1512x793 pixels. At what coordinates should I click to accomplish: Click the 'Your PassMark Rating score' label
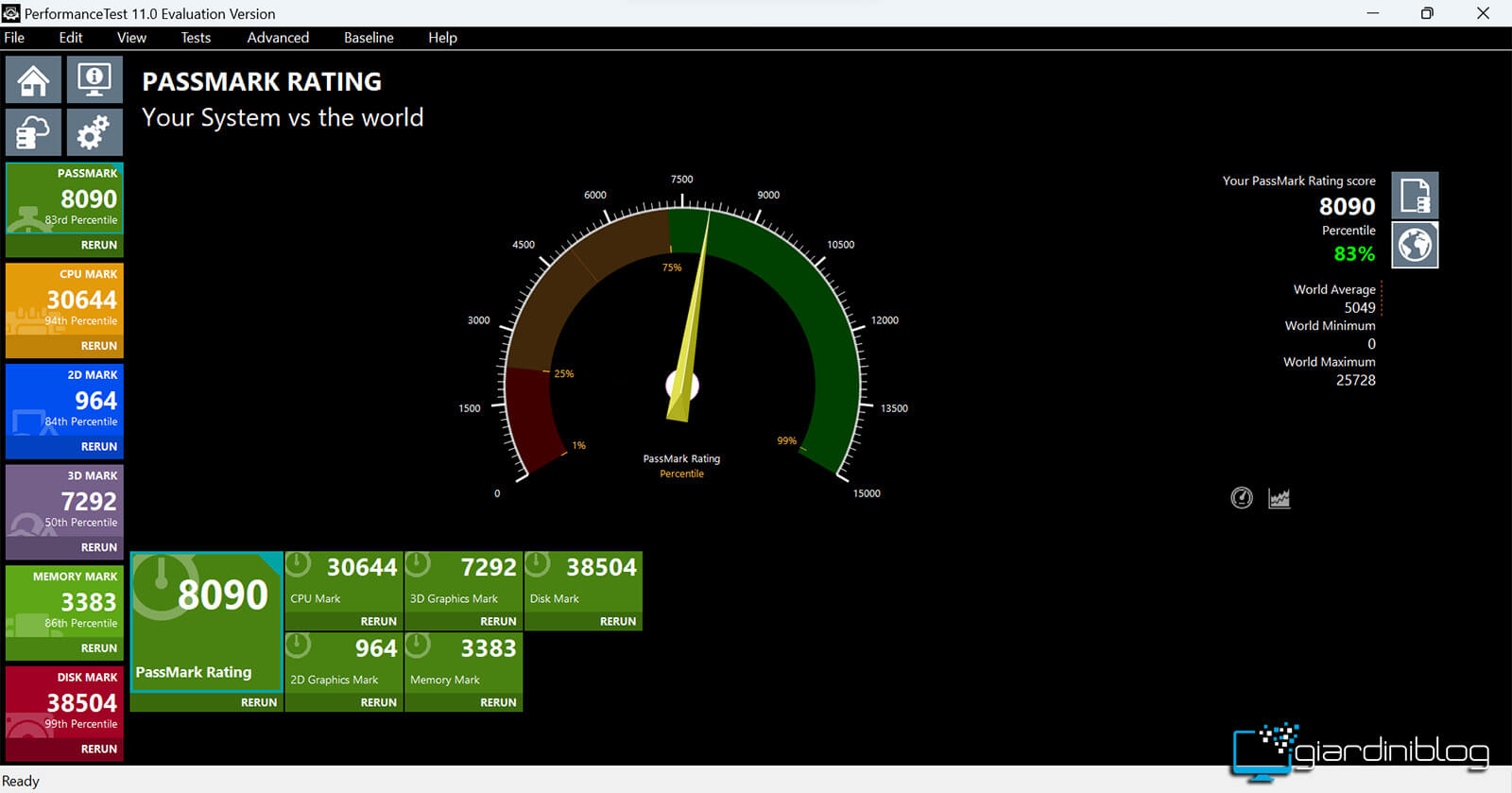pos(1299,181)
